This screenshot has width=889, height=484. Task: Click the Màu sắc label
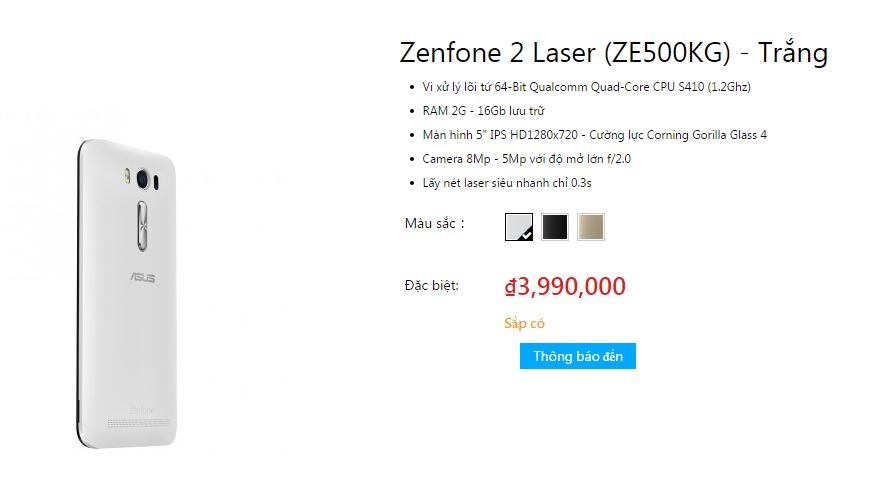point(433,223)
